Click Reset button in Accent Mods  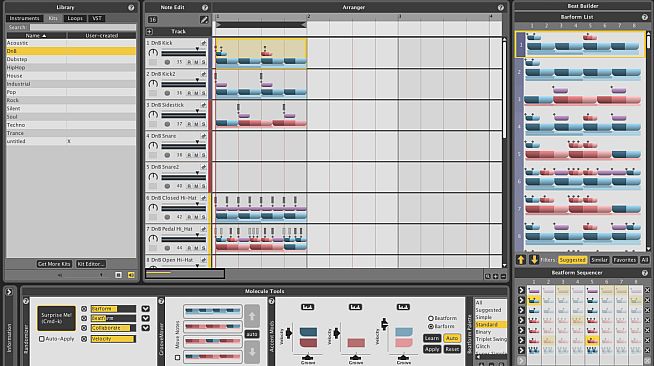[452, 349]
